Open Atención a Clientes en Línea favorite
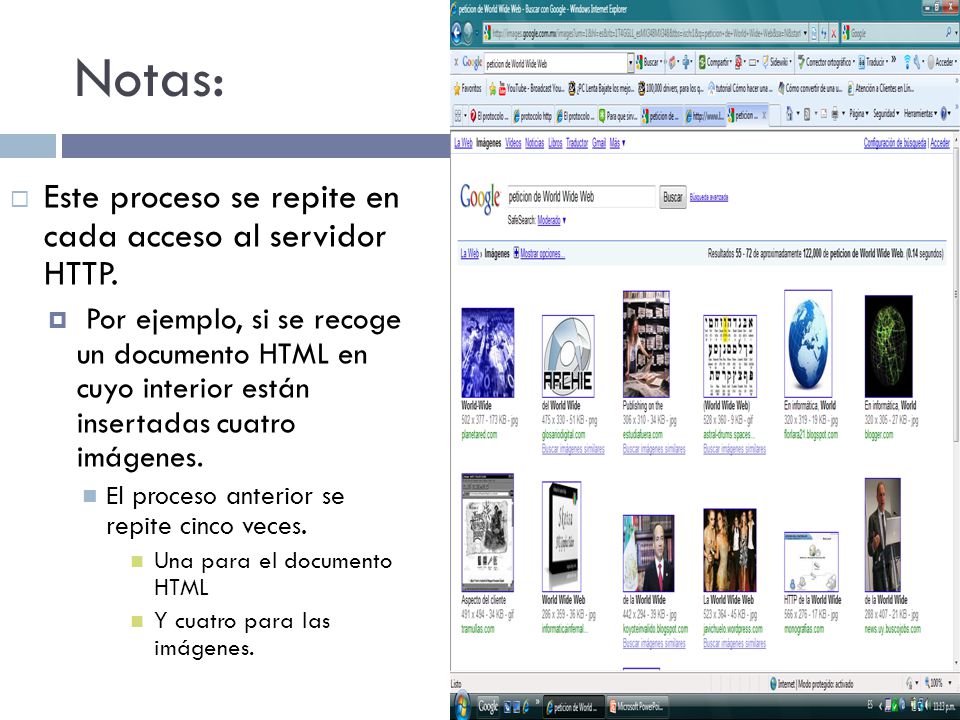Screen dimensions: 960x720 (x=880, y=89)
